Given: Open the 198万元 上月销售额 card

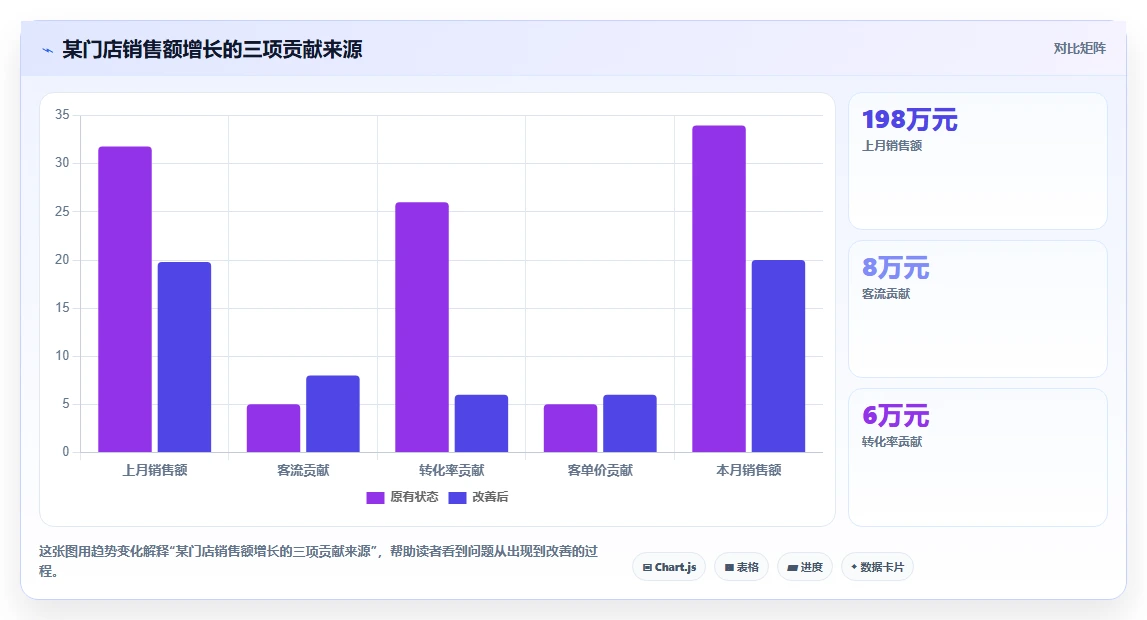Looking at the screenshot, I should click(977, 161).
